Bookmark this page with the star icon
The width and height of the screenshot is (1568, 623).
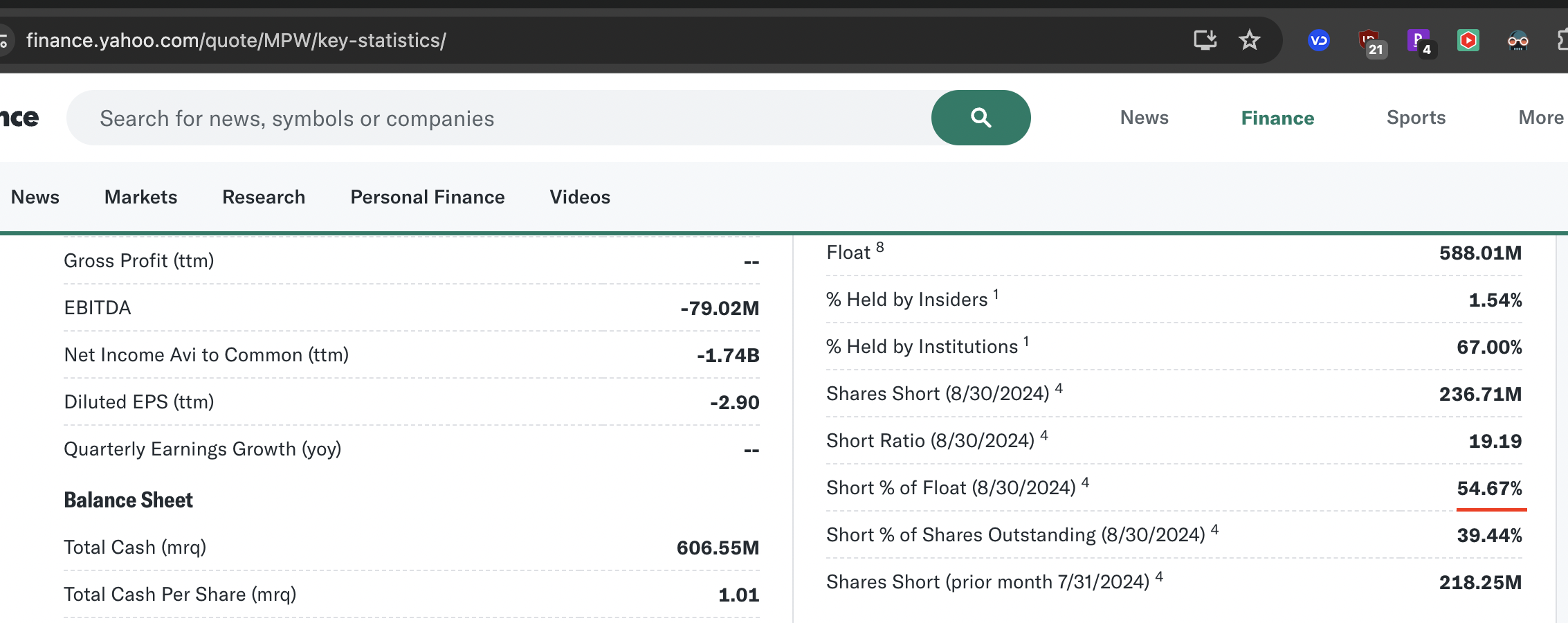coord(1249,40)
